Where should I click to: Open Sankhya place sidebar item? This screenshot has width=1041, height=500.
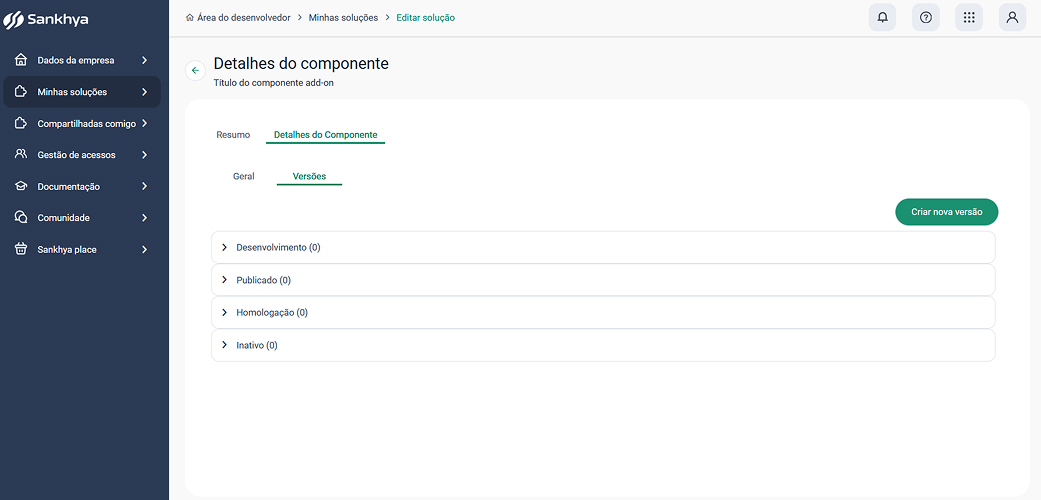(x=82, y=250)
